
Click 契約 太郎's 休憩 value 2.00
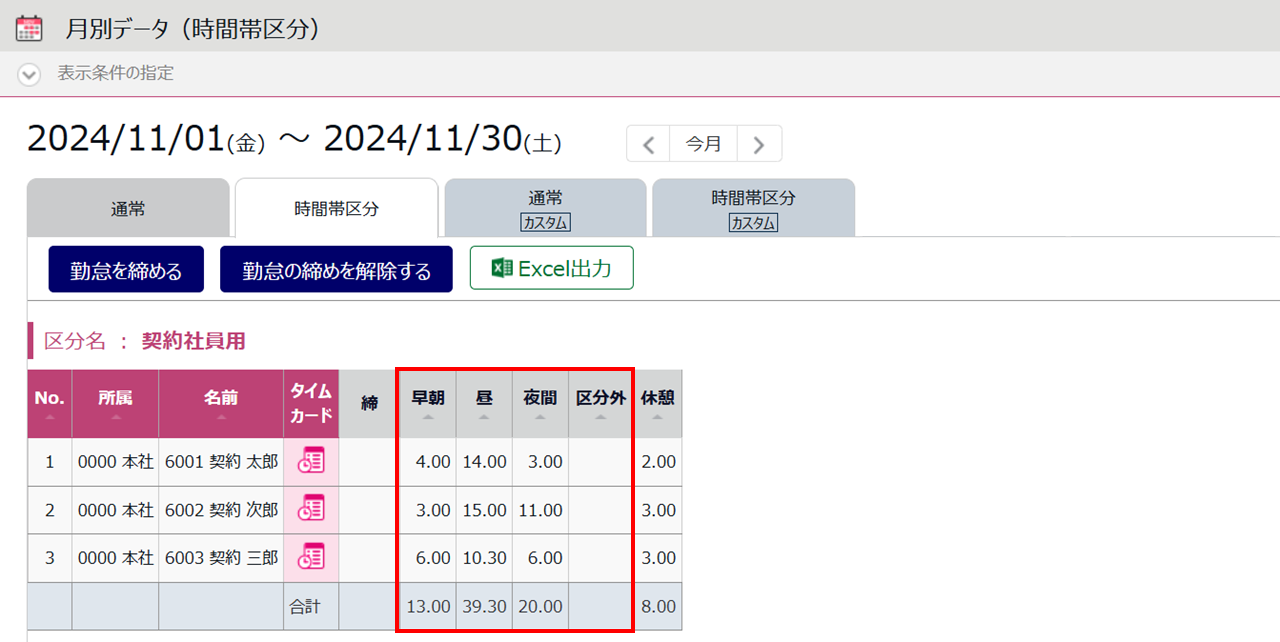tap(658, 462)
